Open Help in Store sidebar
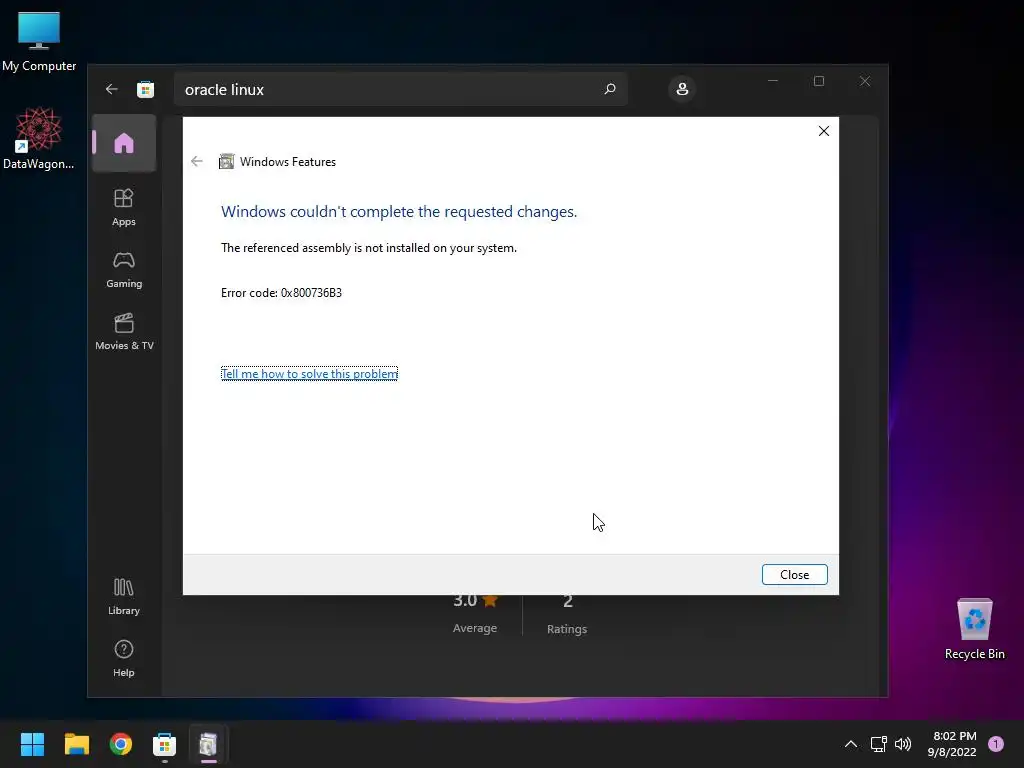 coord(123,658)
